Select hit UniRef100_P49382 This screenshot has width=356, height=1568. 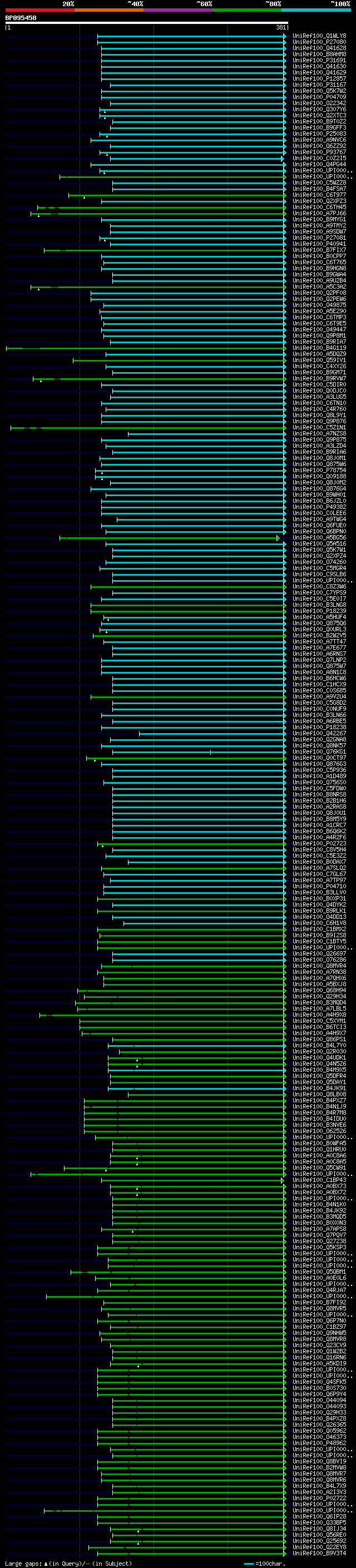pos(319,507)
